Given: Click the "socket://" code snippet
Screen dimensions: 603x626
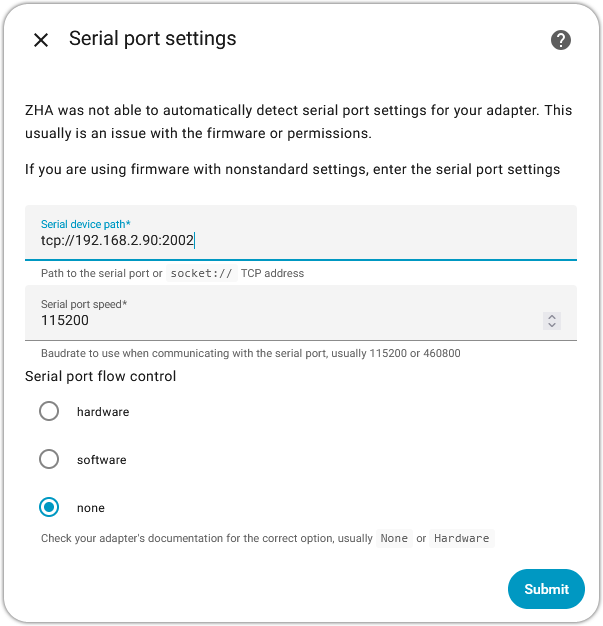Looking at the screenshot, I should (x=201, y=273).
